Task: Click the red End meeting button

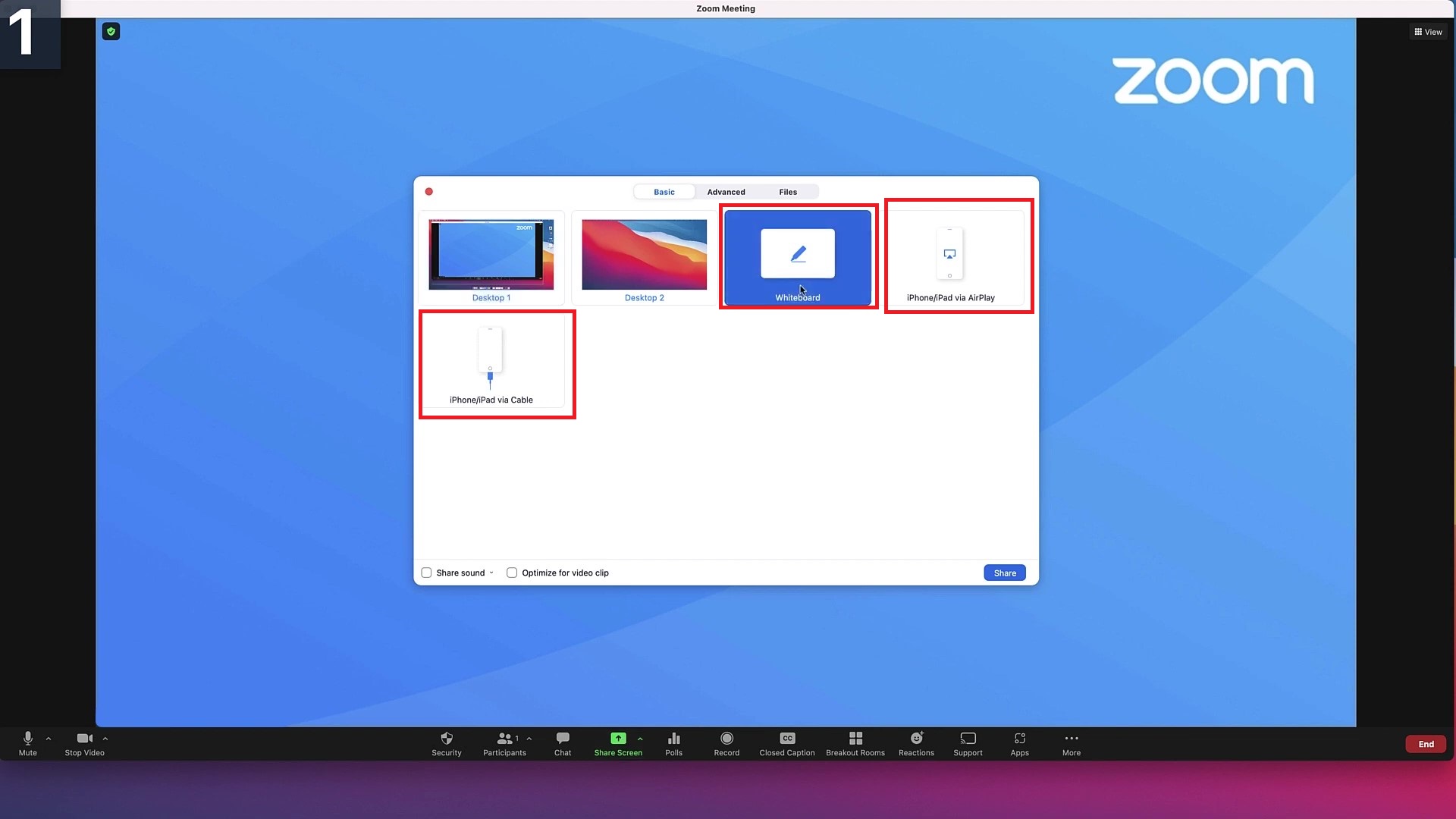Action: click(x=1426, y=744)
